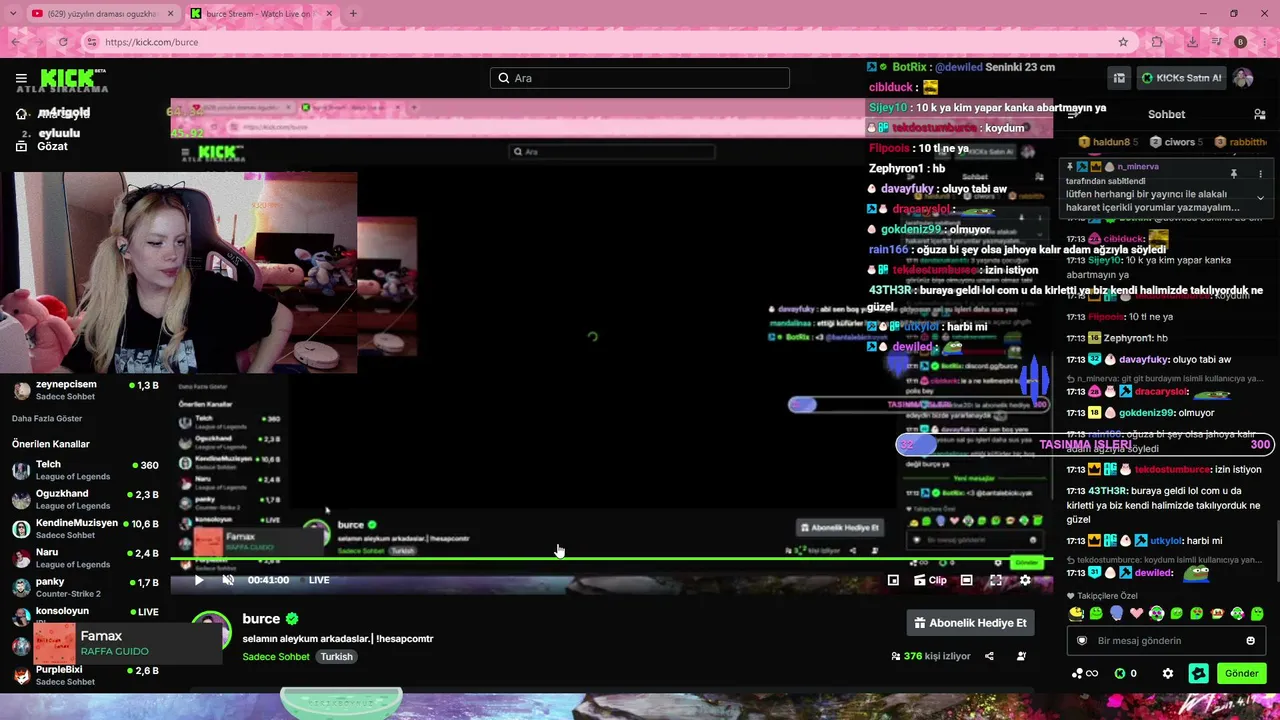
Task: Insert the pink heart emote
Action: 1136,613
